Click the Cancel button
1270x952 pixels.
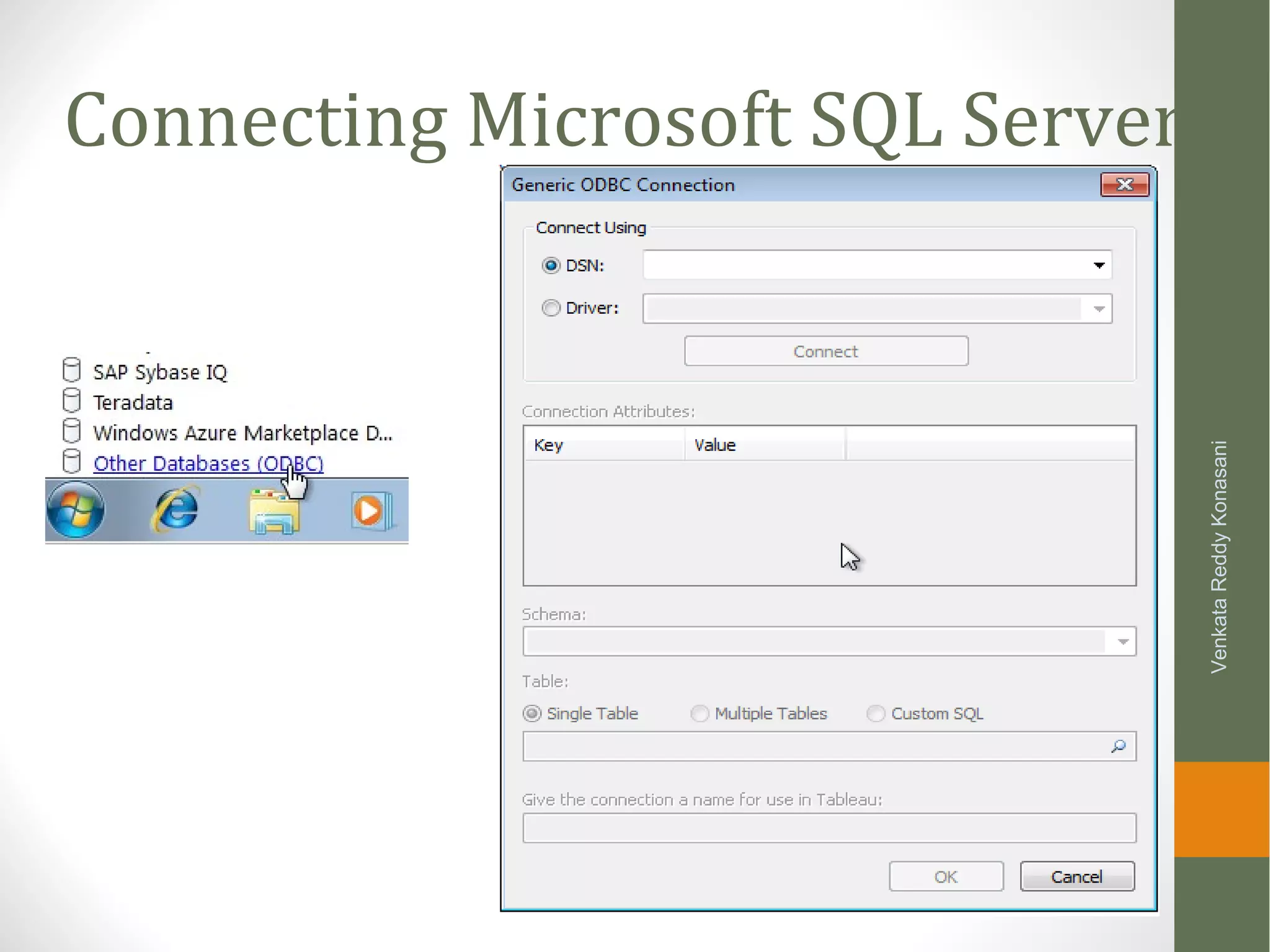coord(1077,876)
